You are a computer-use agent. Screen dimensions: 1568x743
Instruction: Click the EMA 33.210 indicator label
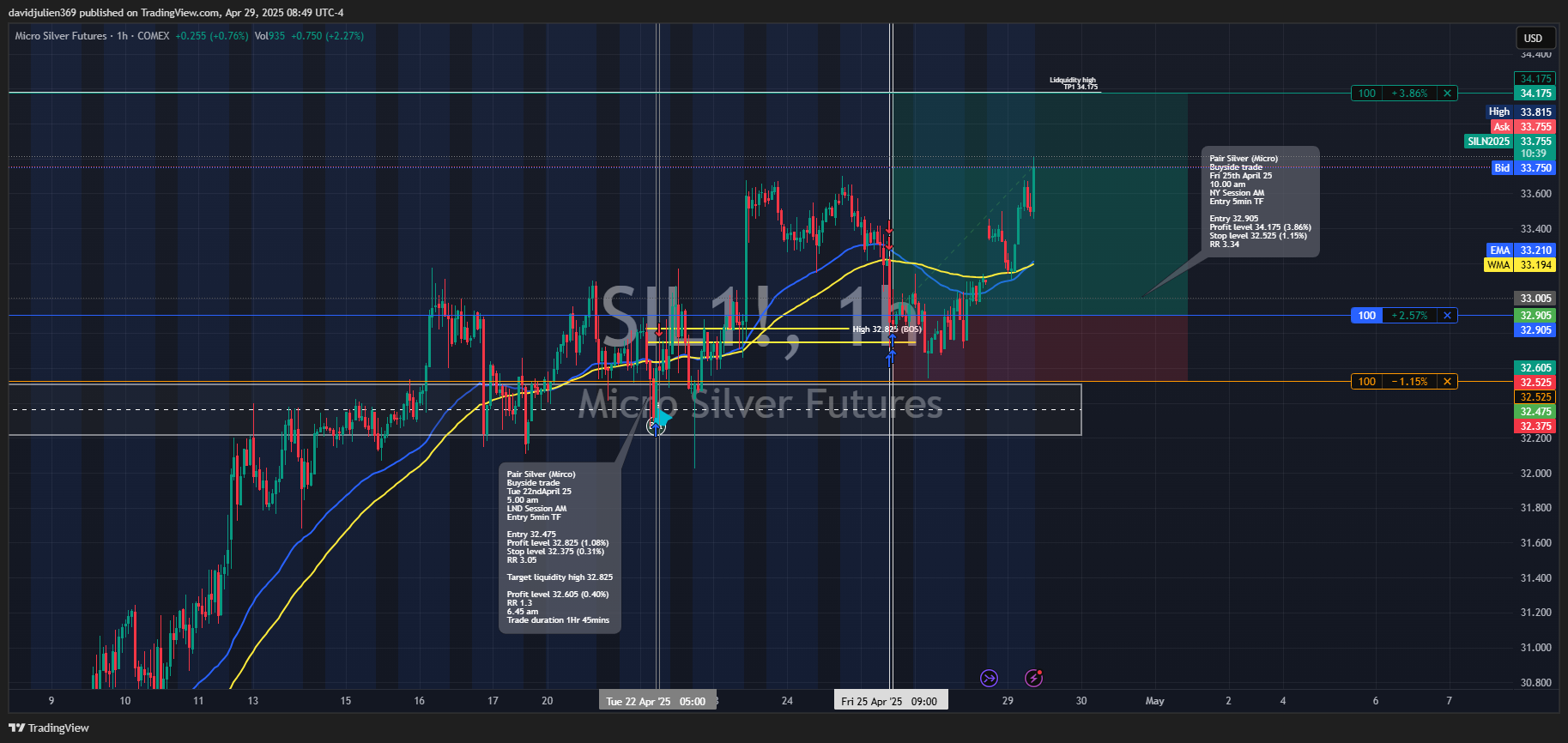[x=1520, y=251]
